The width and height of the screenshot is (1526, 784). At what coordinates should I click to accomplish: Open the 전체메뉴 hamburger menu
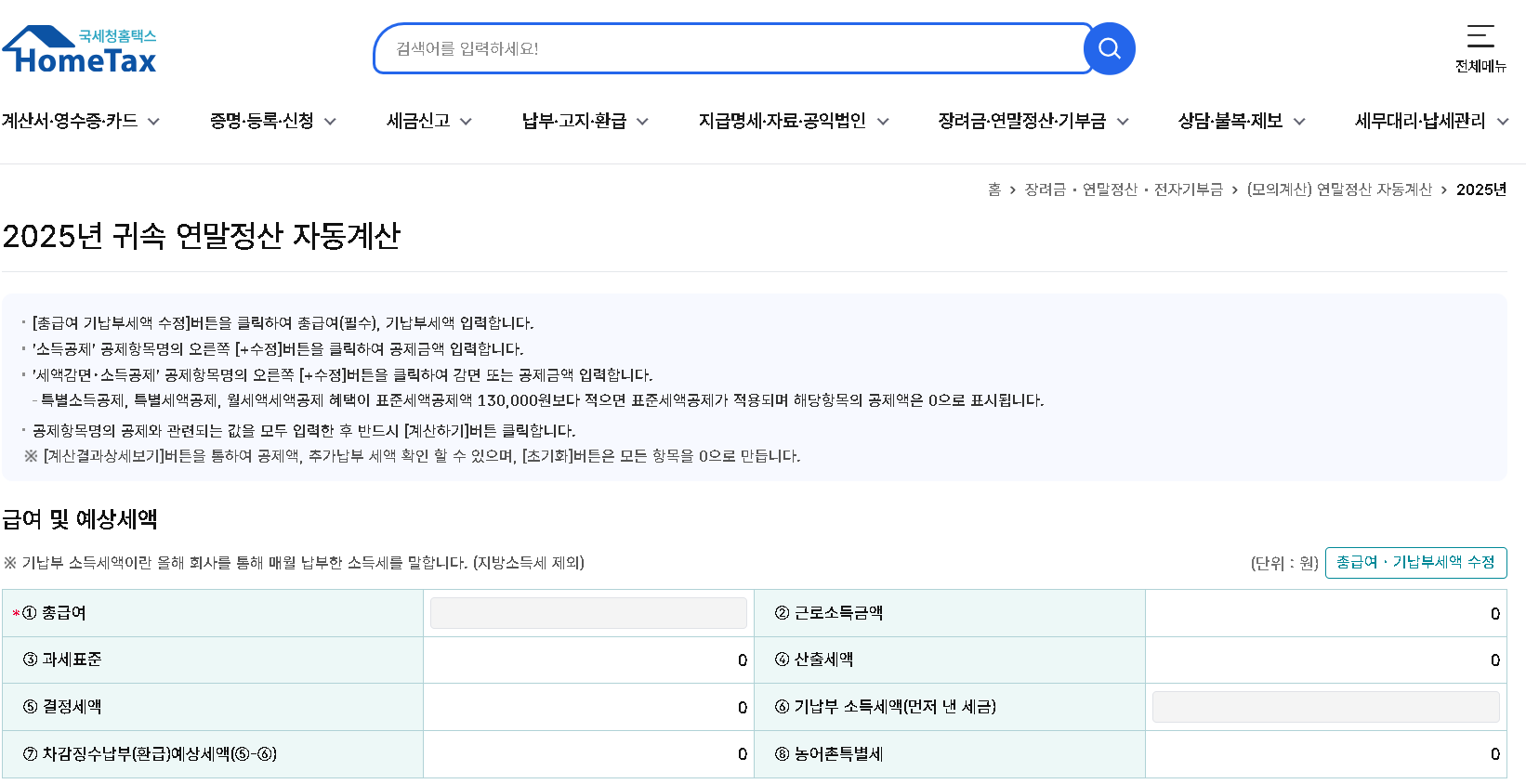pos(1480,48)
